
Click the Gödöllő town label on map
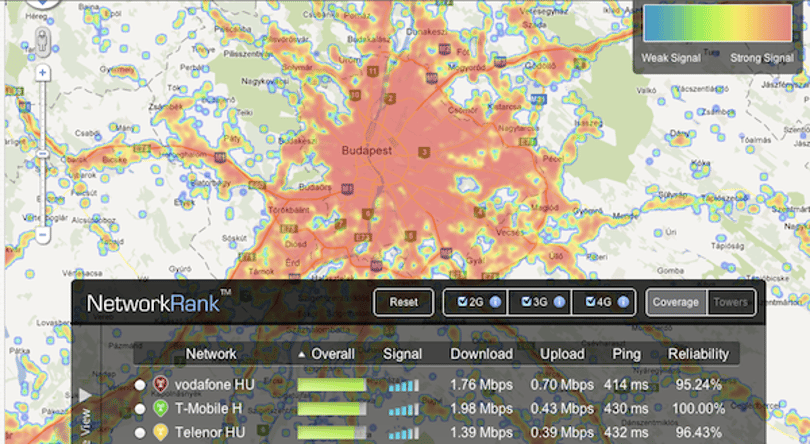tap(541, 66)
